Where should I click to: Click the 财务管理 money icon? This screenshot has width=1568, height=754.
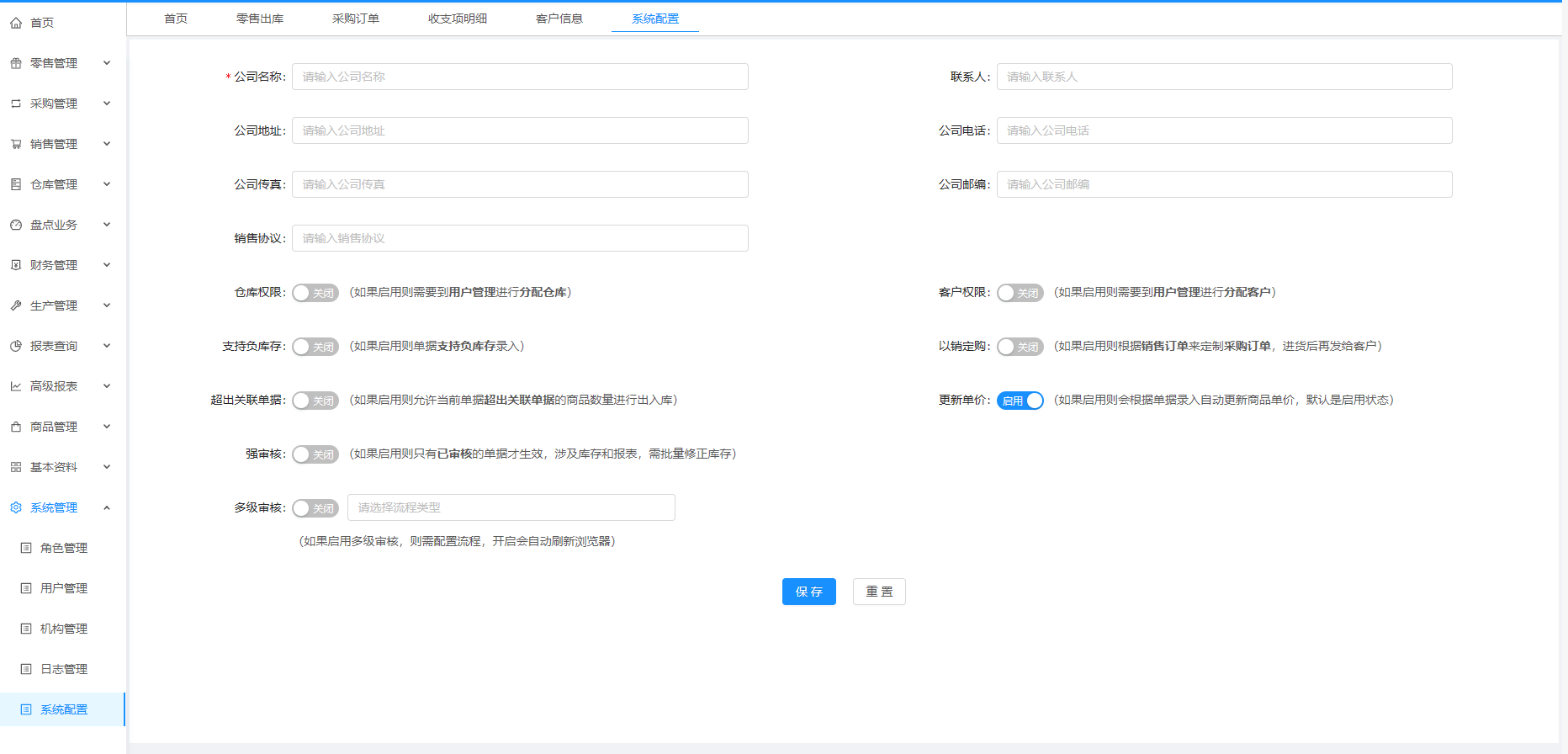pyautogui.click(x=16, y=265)
